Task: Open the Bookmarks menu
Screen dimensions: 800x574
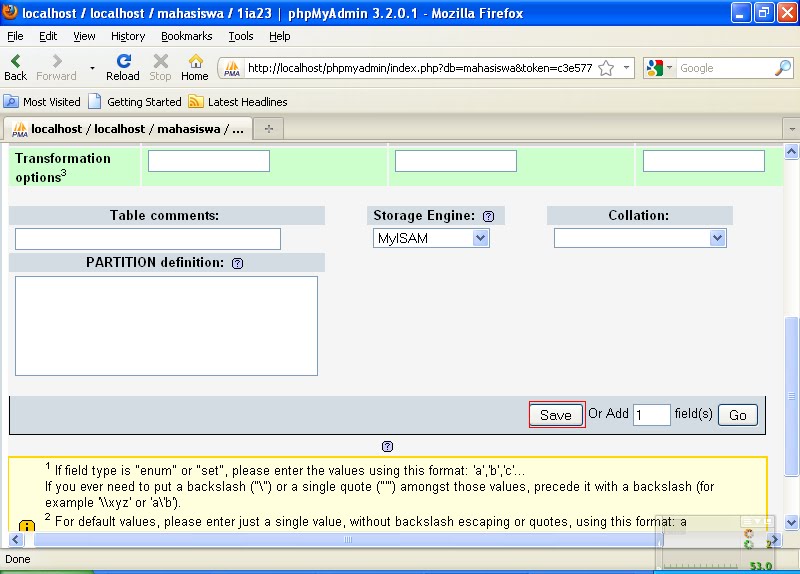Action: point(187,36)
